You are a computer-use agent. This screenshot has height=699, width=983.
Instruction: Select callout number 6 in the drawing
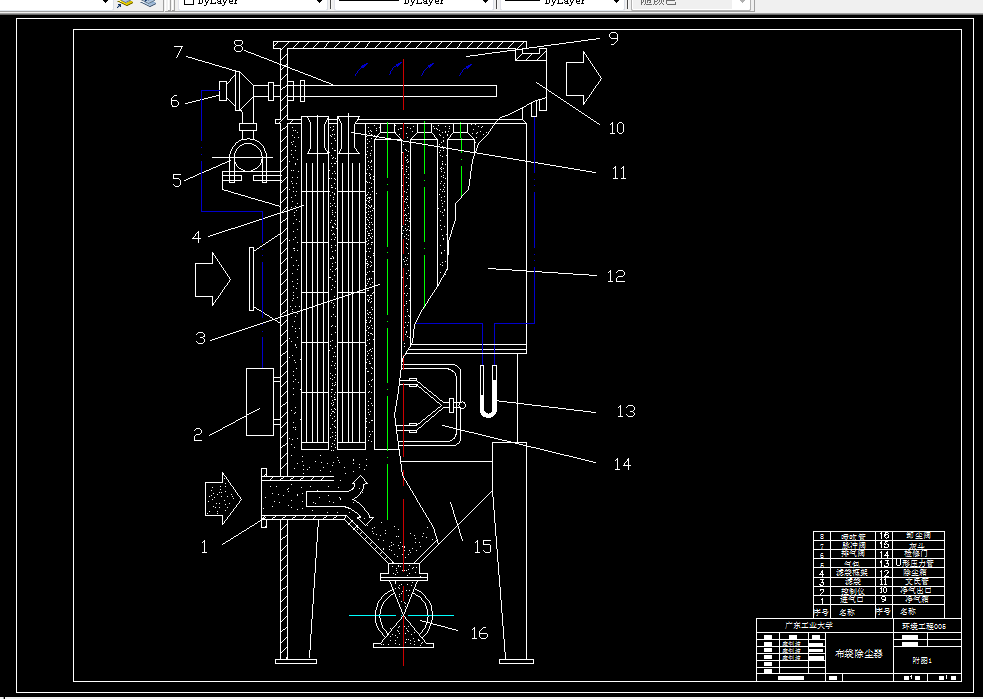[175, 101]
